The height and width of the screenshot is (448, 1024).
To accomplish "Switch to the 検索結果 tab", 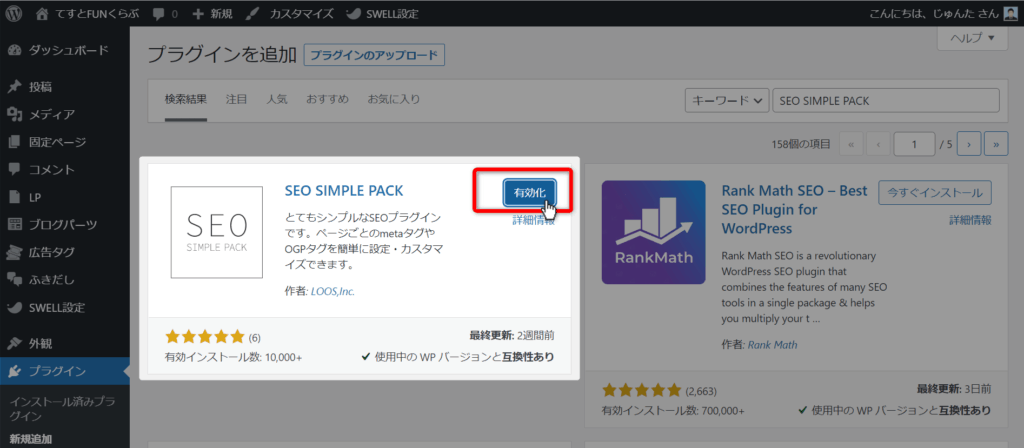I will pyautogui.click(x=185, y=99).
